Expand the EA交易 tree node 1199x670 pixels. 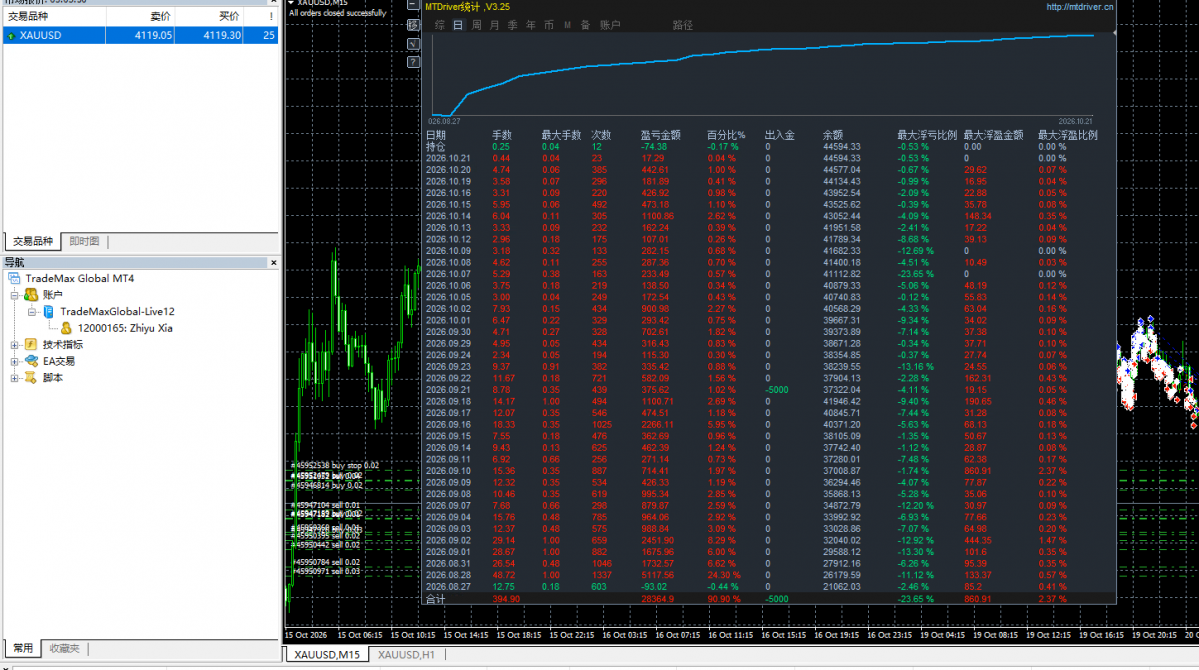(x=15, y=362)
